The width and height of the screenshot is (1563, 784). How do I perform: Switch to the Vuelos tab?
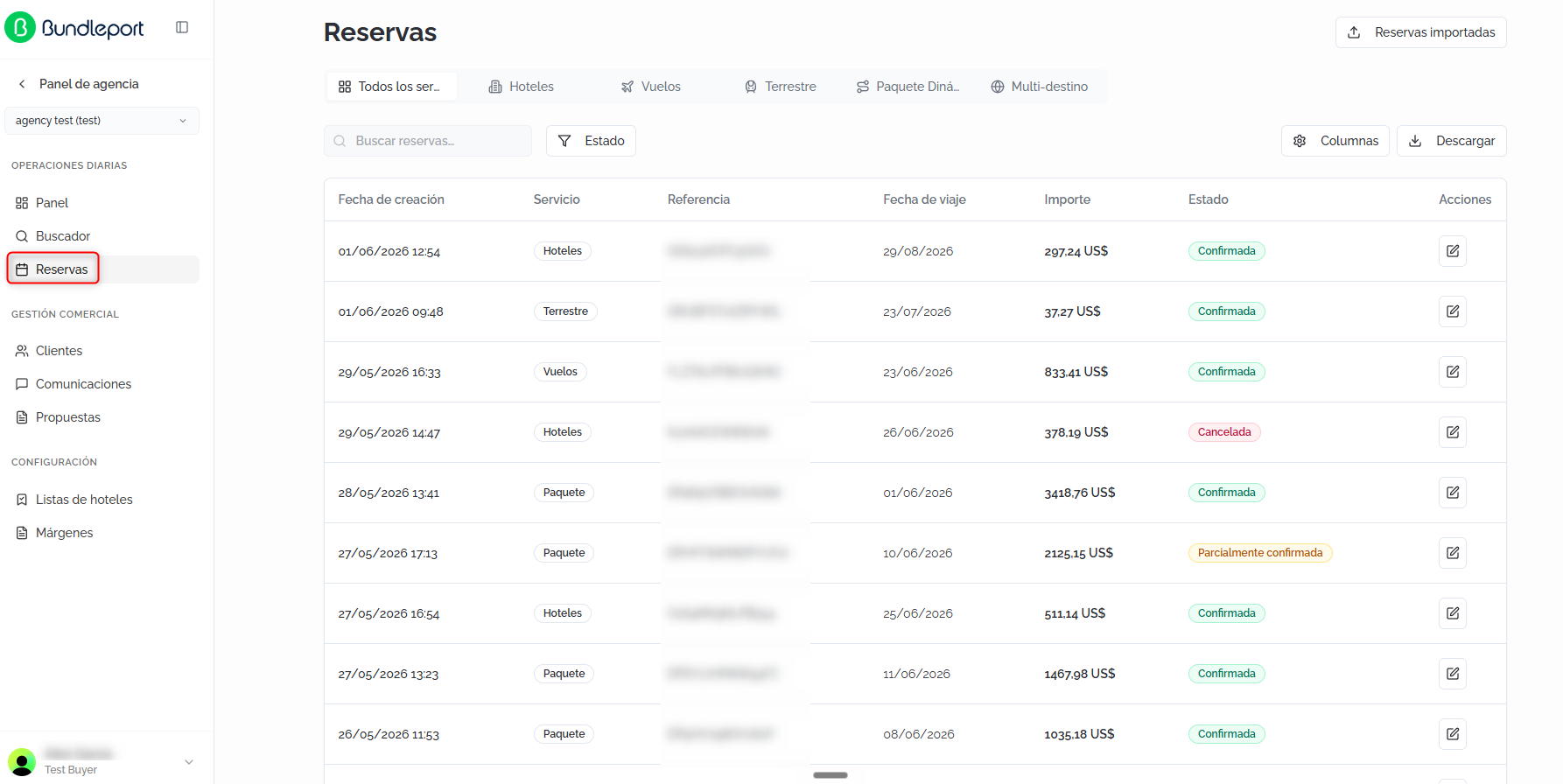651,87
